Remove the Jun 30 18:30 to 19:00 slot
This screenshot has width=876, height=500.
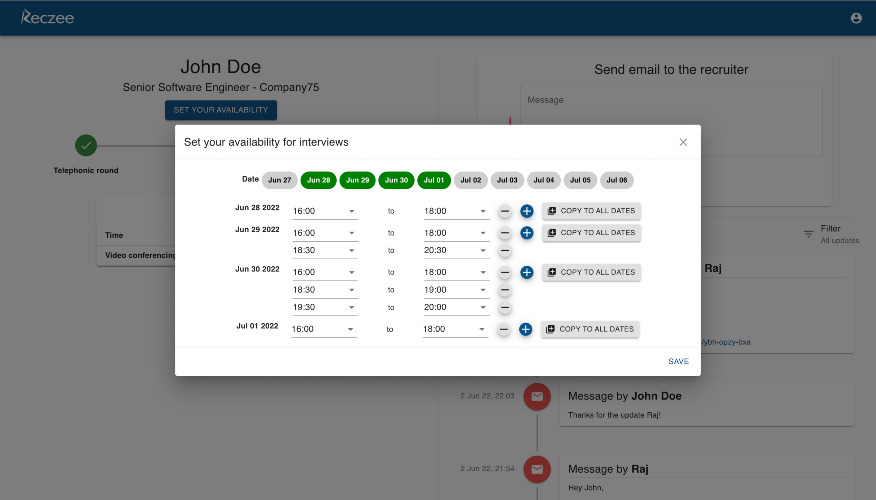(x=504, y=291)
